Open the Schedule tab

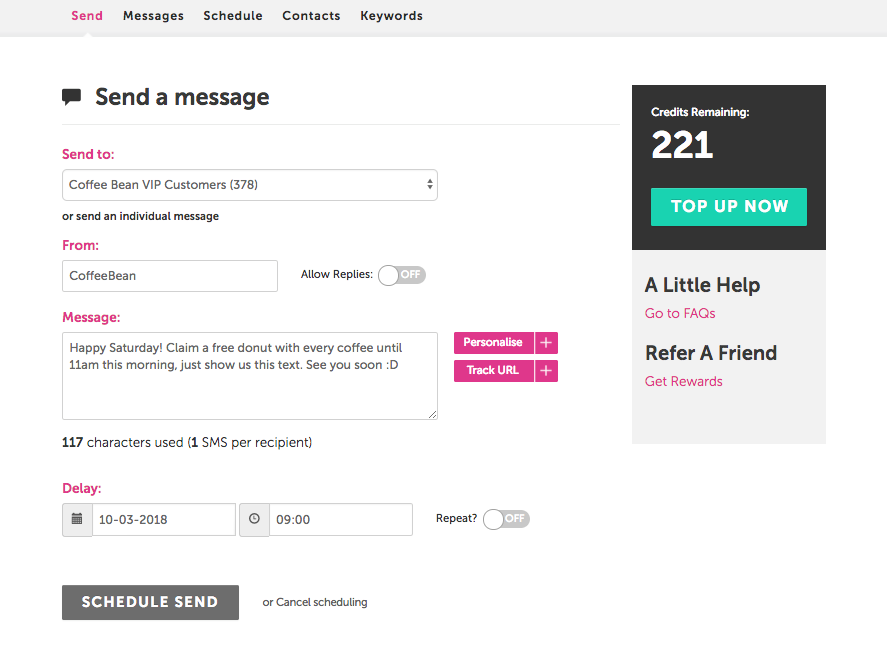tap(233, 16)
